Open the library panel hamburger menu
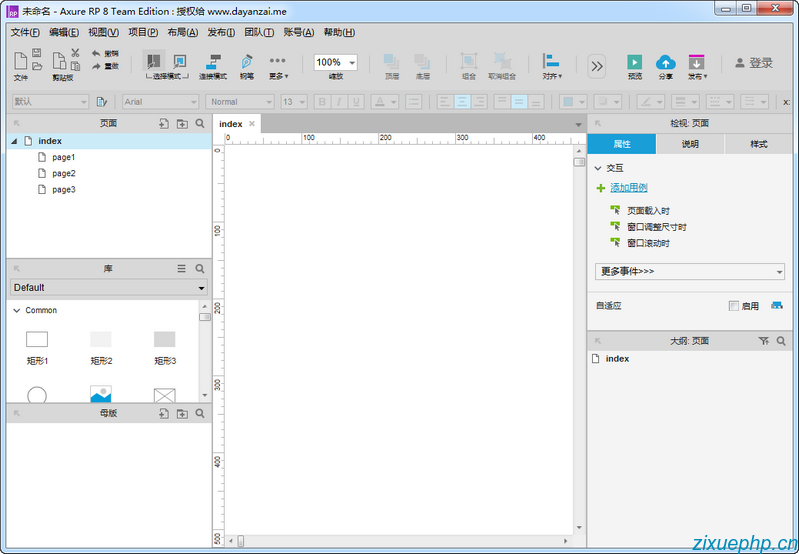Image resolution: width=799 pixels, height=554 pixels. [x=181, y=269]
